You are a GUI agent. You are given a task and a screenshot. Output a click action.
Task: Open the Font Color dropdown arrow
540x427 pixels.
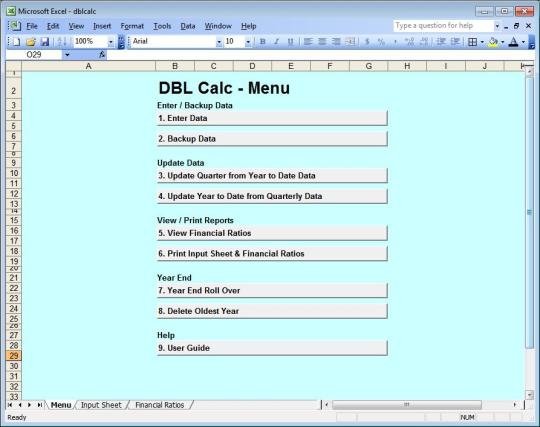pos(523,42)
